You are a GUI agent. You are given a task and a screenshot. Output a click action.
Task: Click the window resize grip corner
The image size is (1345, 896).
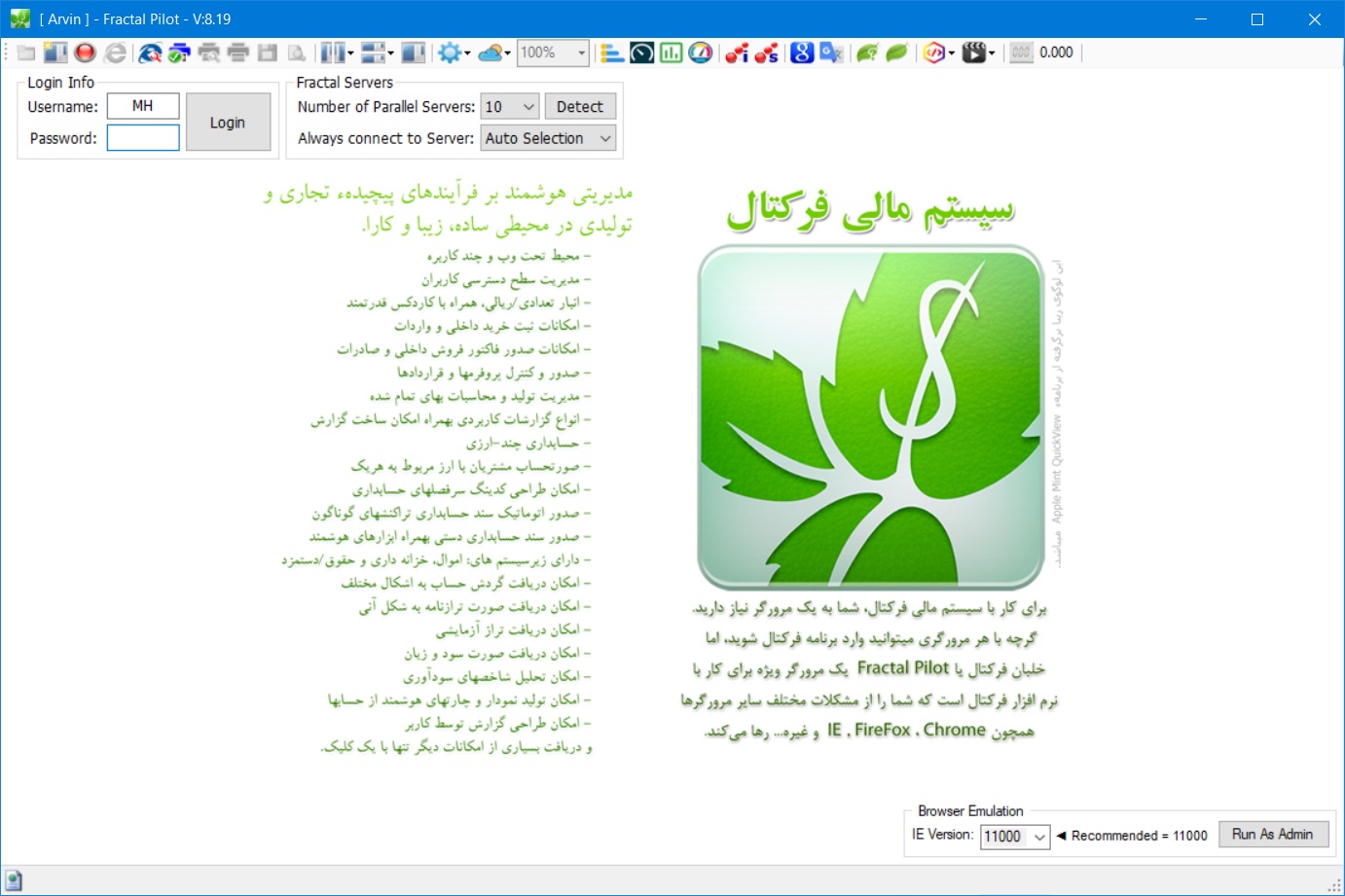click(1335, 886)
